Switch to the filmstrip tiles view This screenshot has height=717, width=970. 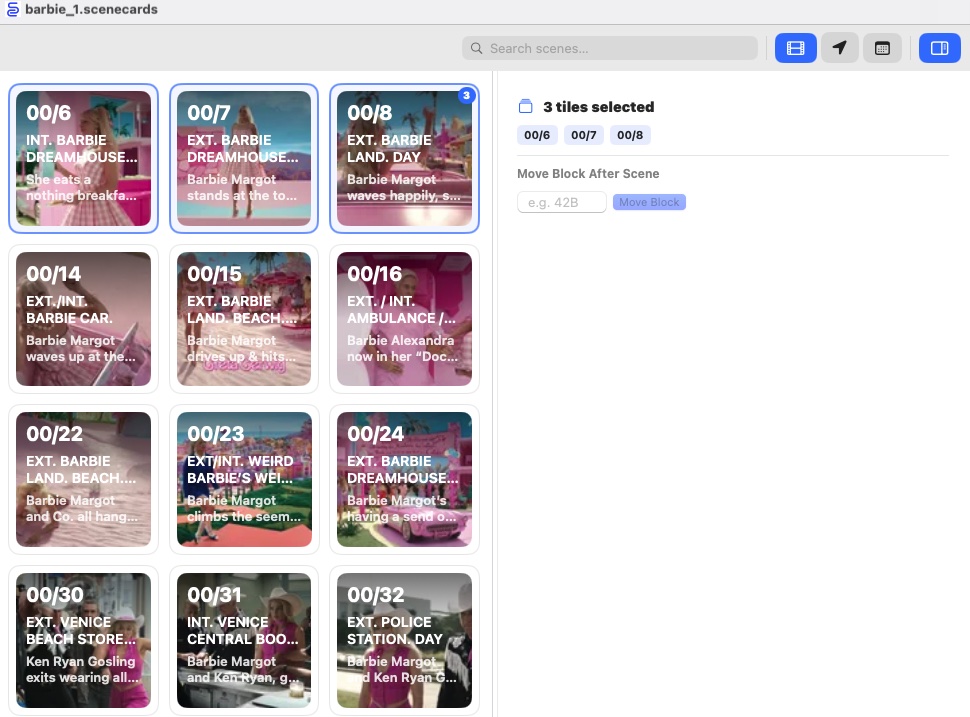(x=795, y=48)
